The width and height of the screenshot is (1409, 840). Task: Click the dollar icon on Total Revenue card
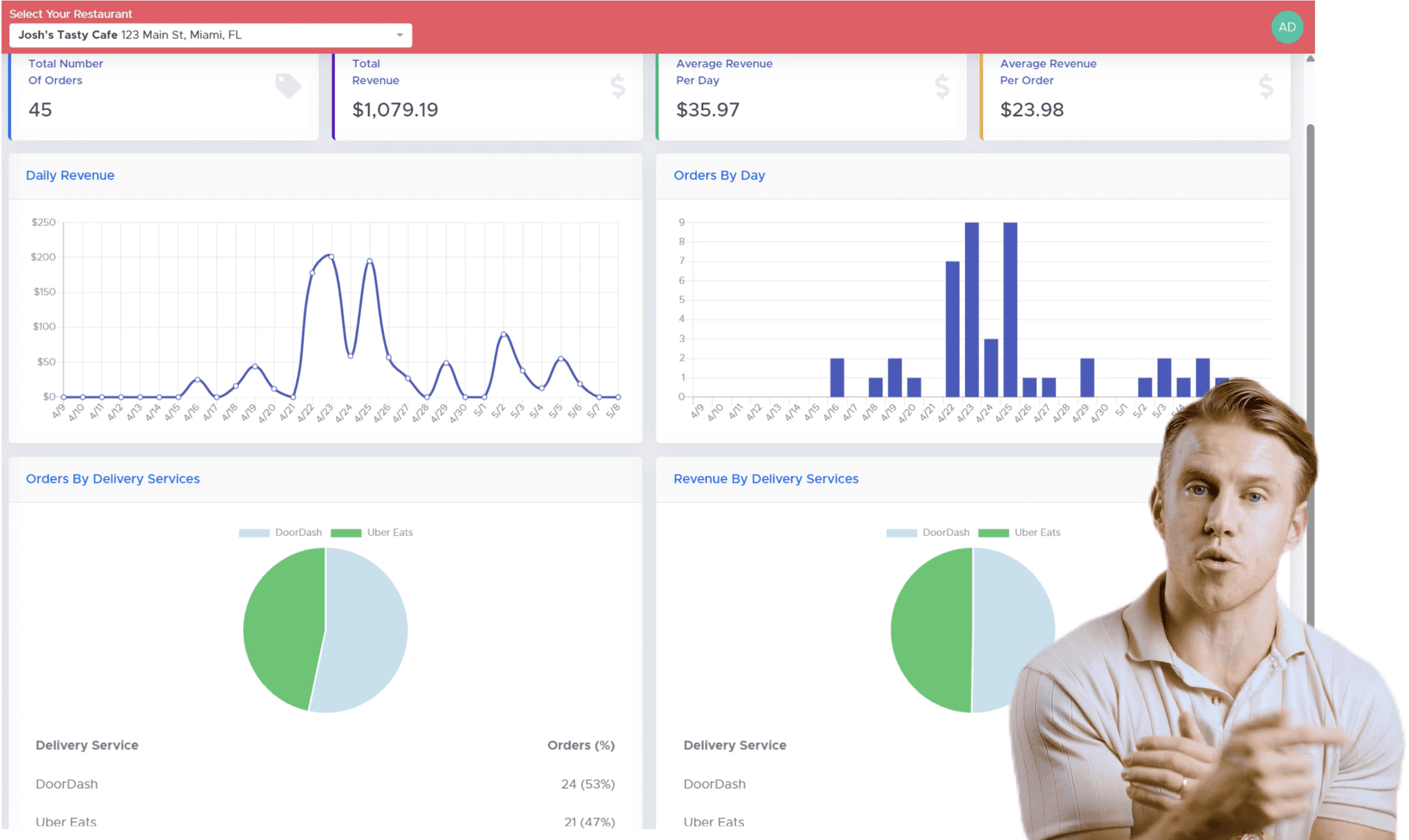point(618,87)
